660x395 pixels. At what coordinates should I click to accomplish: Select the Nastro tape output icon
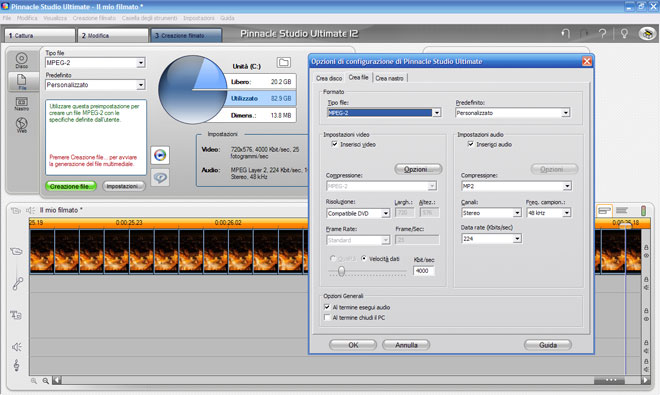click(21, 104)
